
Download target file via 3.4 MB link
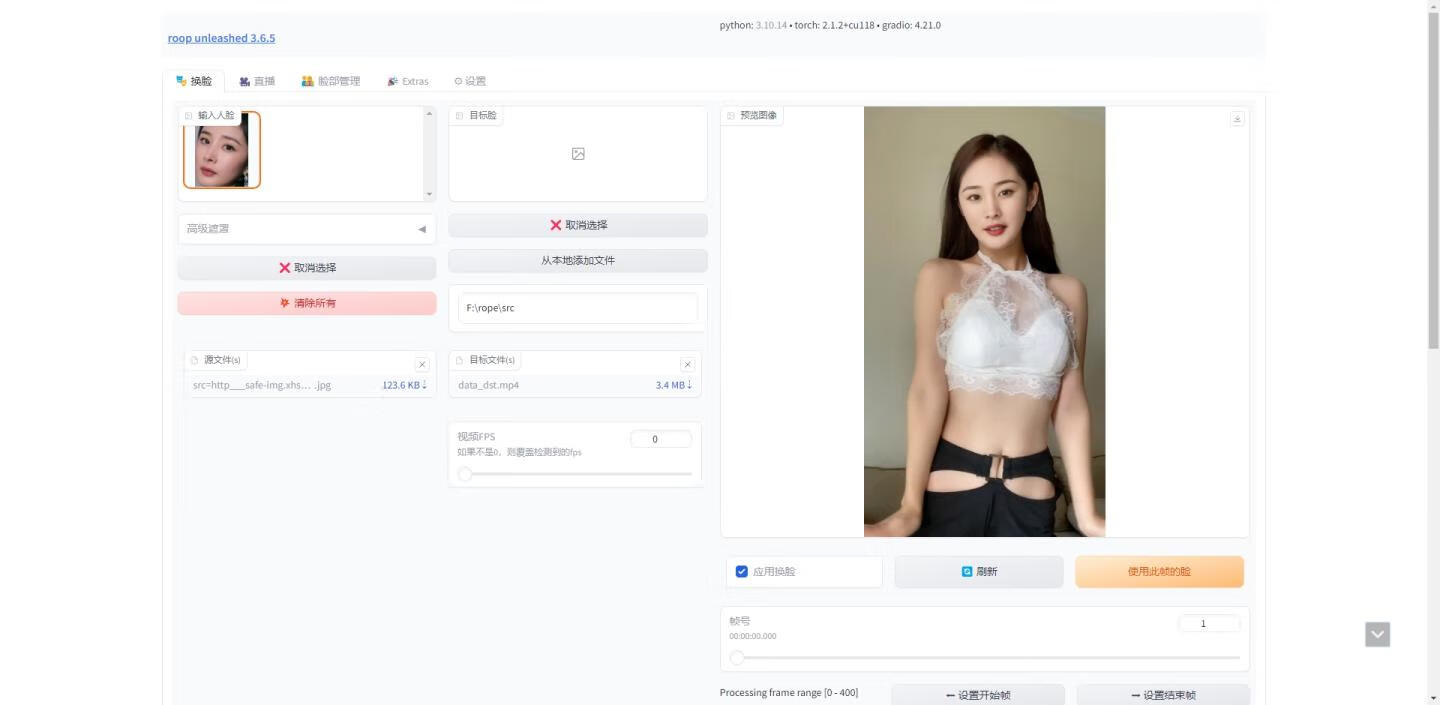point(673,385)
